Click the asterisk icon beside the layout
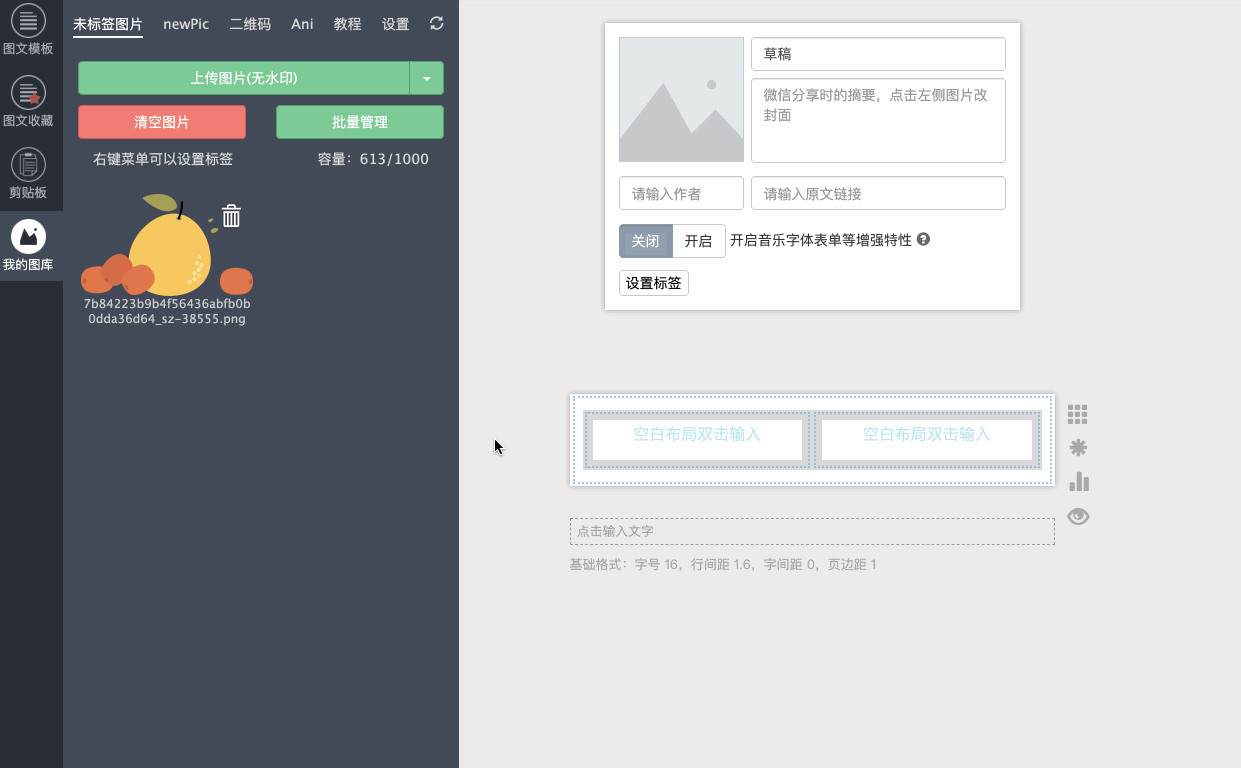 point(1077,448)
